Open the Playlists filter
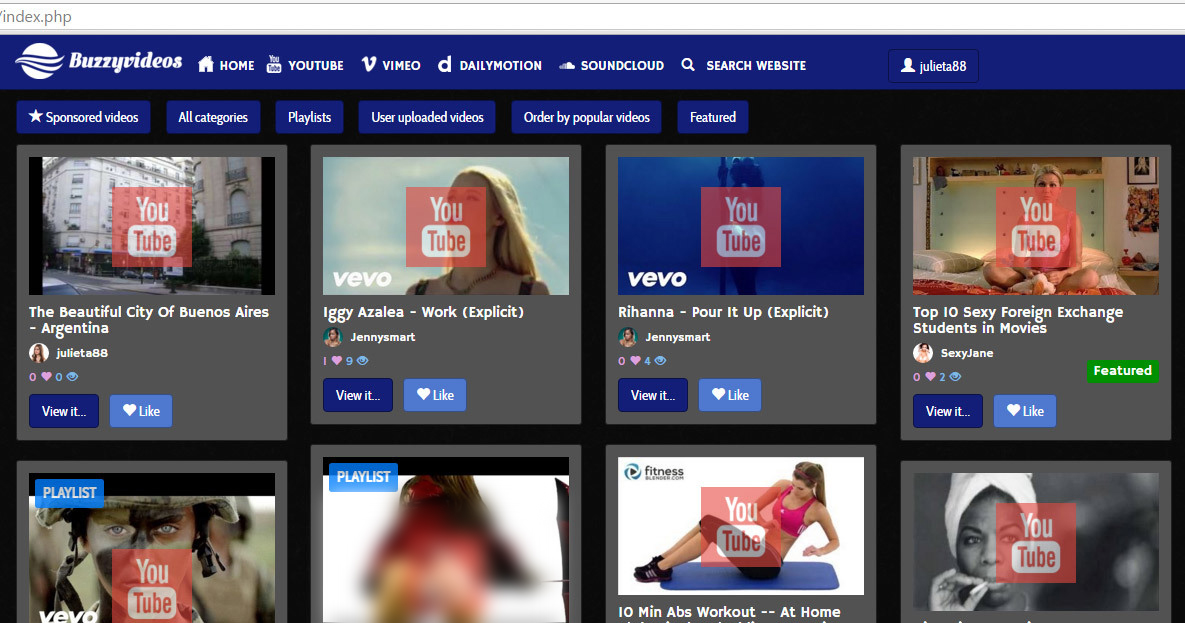Screen dimensions: 1185x623 309,117
